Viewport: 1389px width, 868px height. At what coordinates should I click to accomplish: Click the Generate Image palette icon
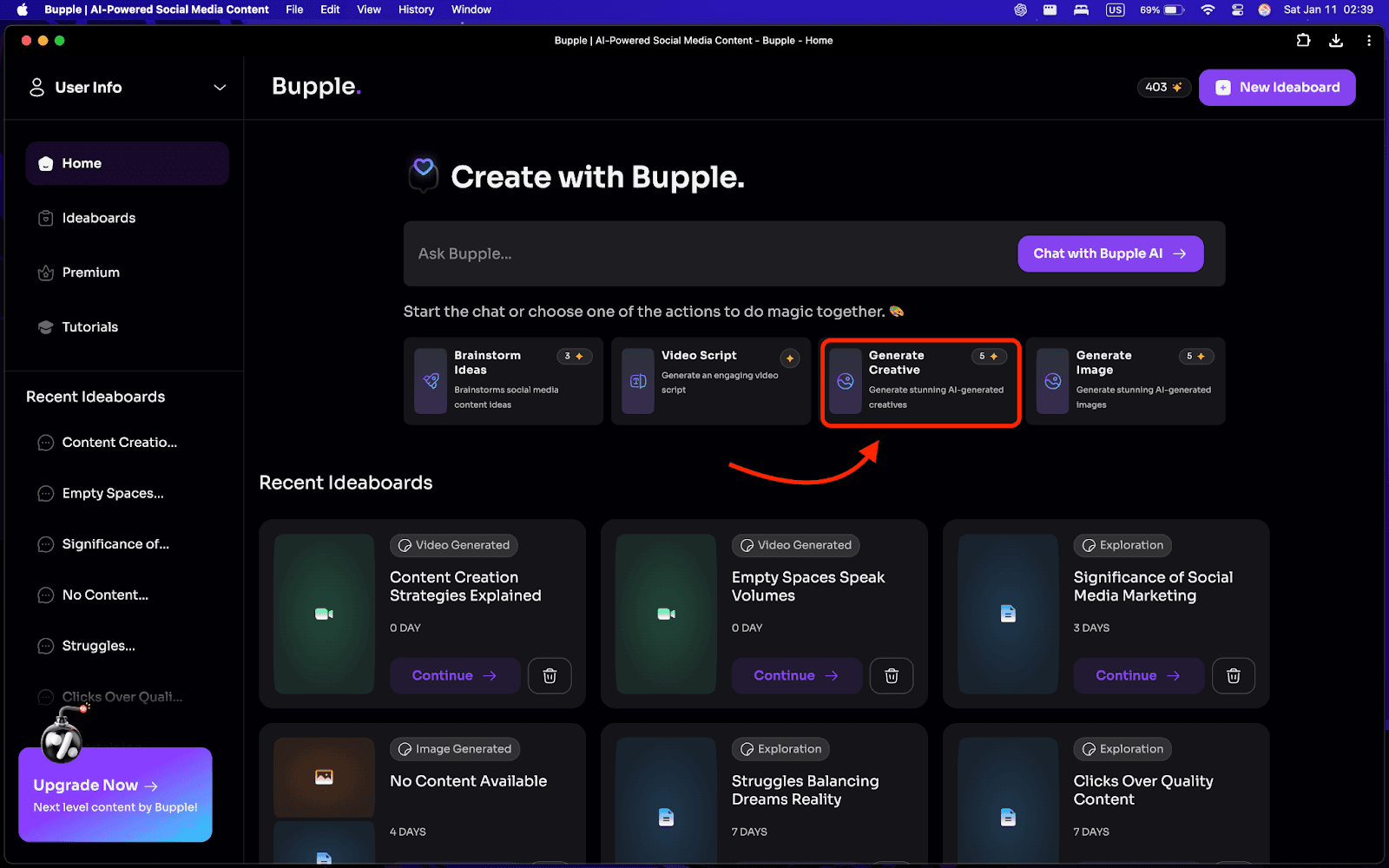pos(1053,381)
